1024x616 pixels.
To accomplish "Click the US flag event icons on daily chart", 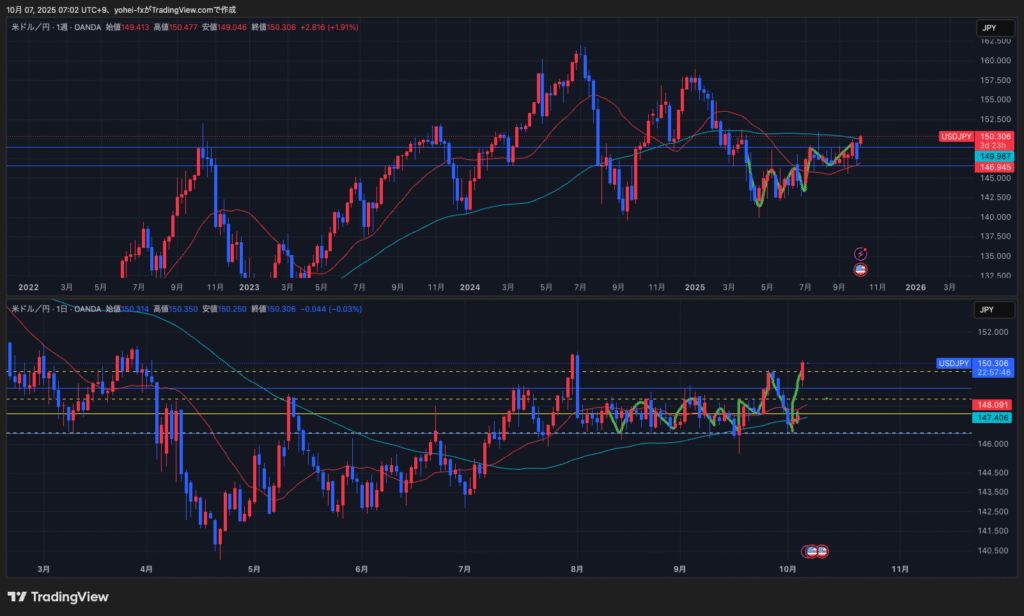I will [x=816, y=551].
